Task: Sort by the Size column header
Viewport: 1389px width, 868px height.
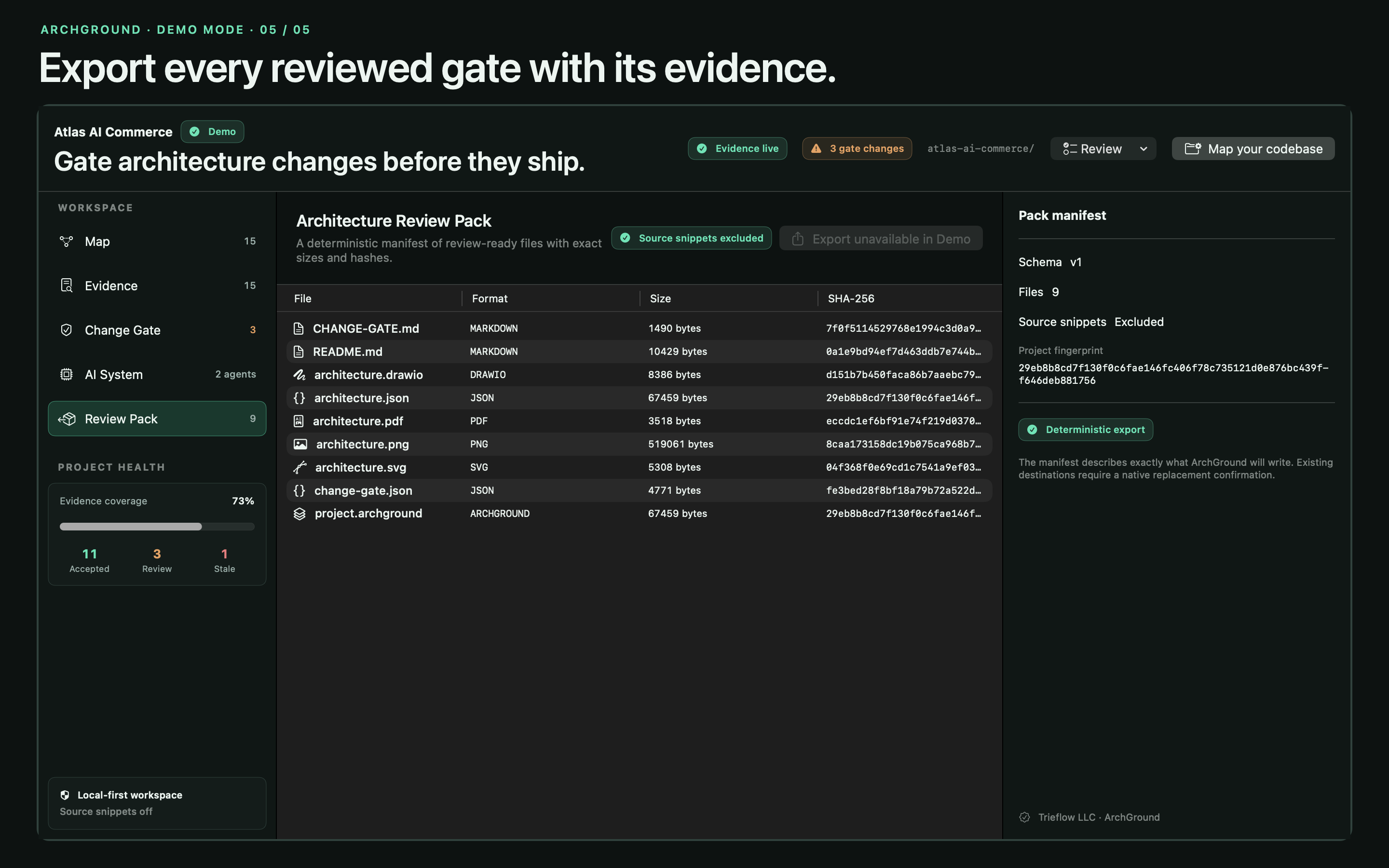Action: (x=660, y=298)
